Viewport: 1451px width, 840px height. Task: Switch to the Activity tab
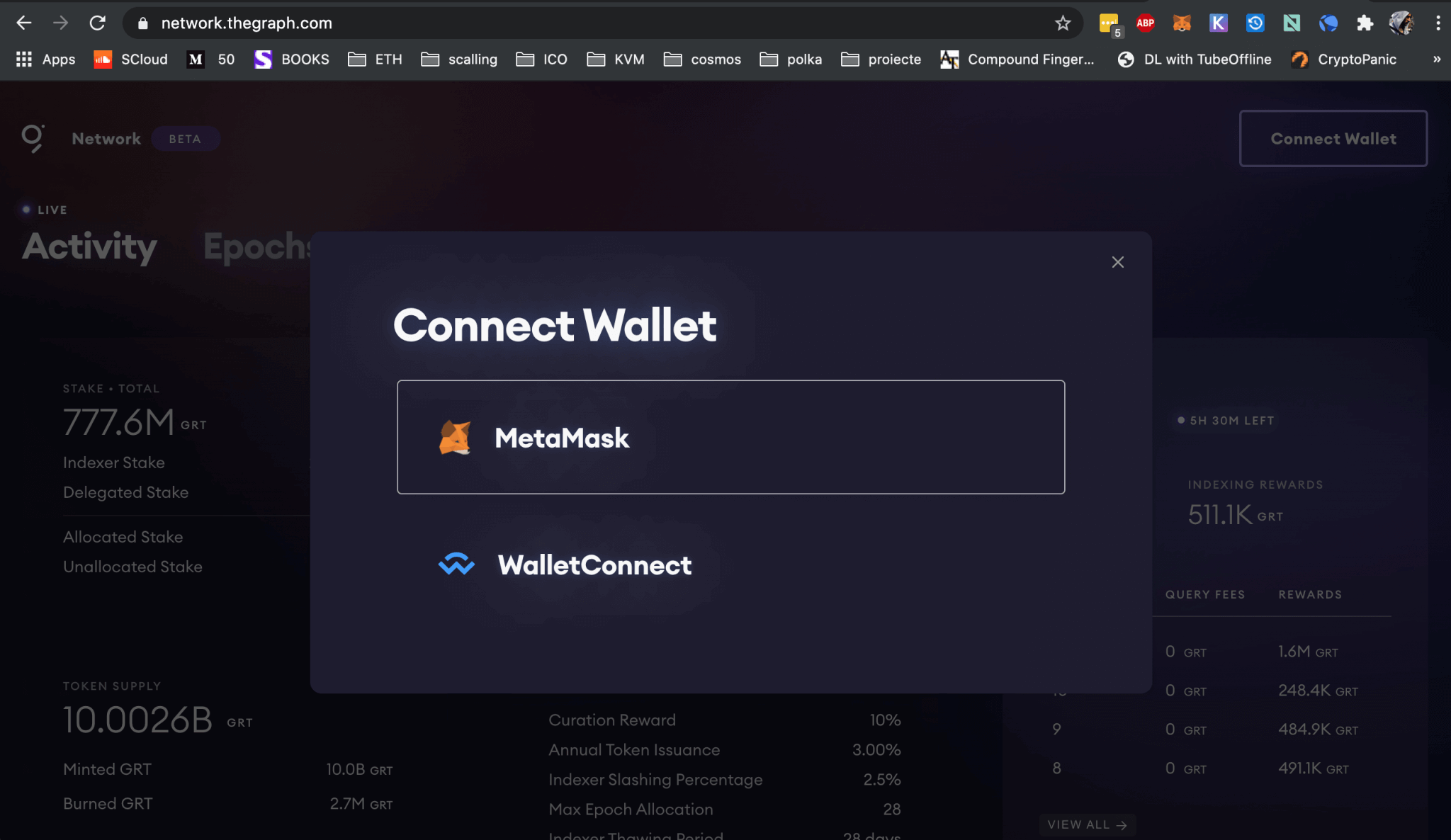[x=90, y=244]
